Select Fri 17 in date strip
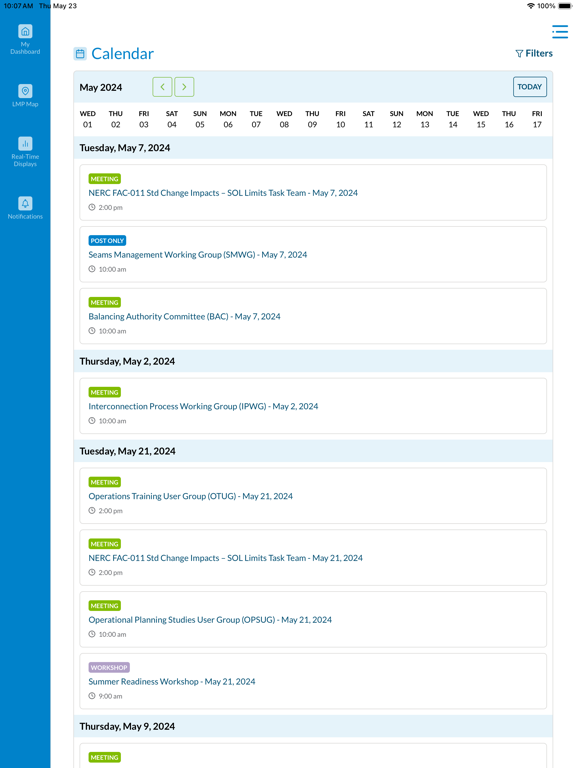Image resolution: width=576 pixels, height=768 pixels. (x=537, y=119)
